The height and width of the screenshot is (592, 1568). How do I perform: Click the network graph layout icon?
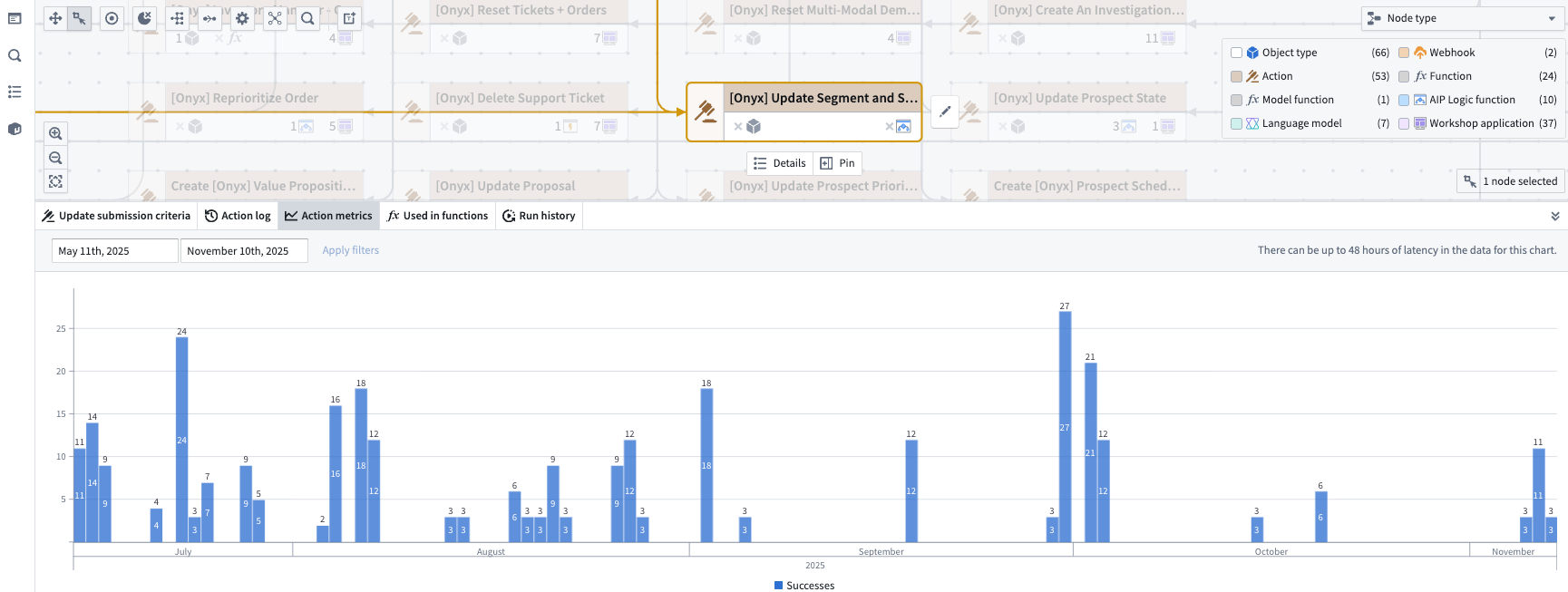pos(275,18)
